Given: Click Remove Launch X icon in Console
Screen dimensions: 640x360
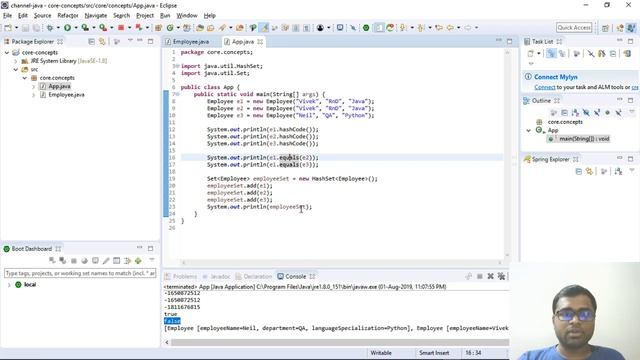Looking at the screenshot, I should [490, 276].
